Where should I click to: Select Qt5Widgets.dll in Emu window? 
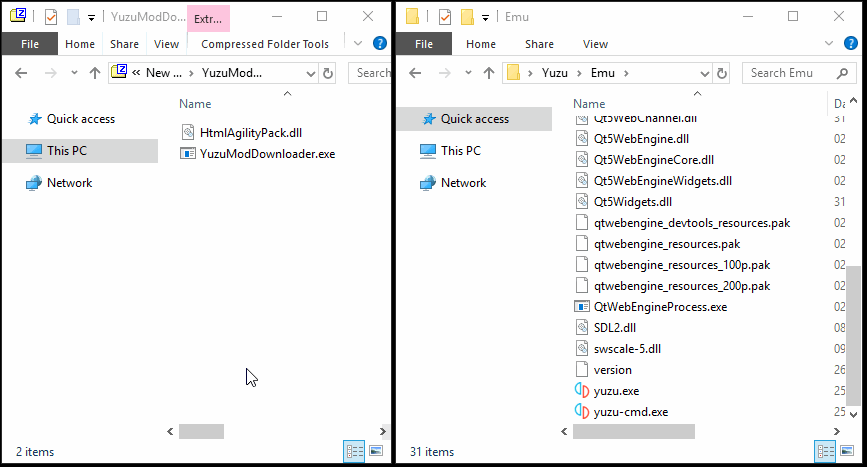(x=633, y=202)
